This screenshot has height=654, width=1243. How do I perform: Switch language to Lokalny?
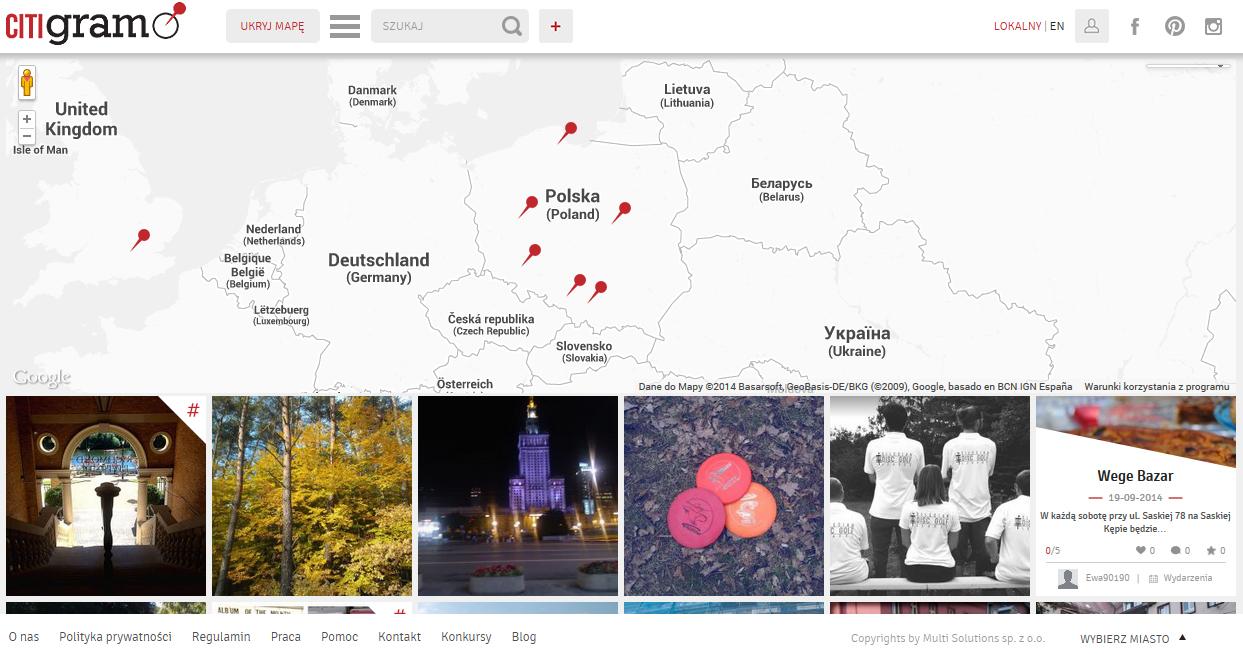pyautogui.click(x=1017, y=26)
